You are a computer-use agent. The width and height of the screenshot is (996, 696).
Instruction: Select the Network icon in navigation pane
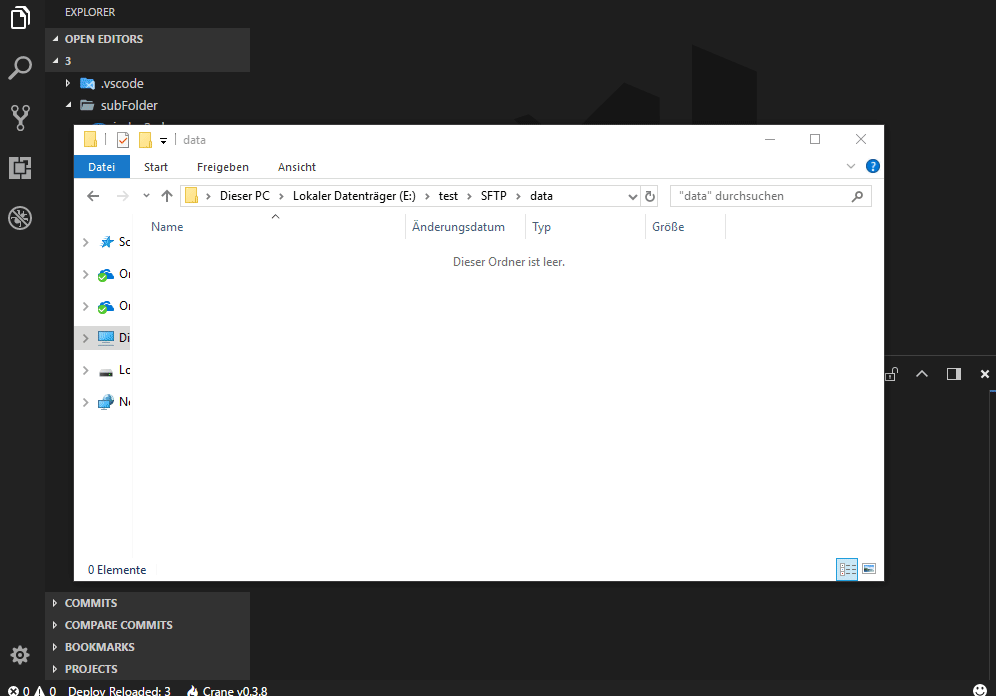point(105,402)
